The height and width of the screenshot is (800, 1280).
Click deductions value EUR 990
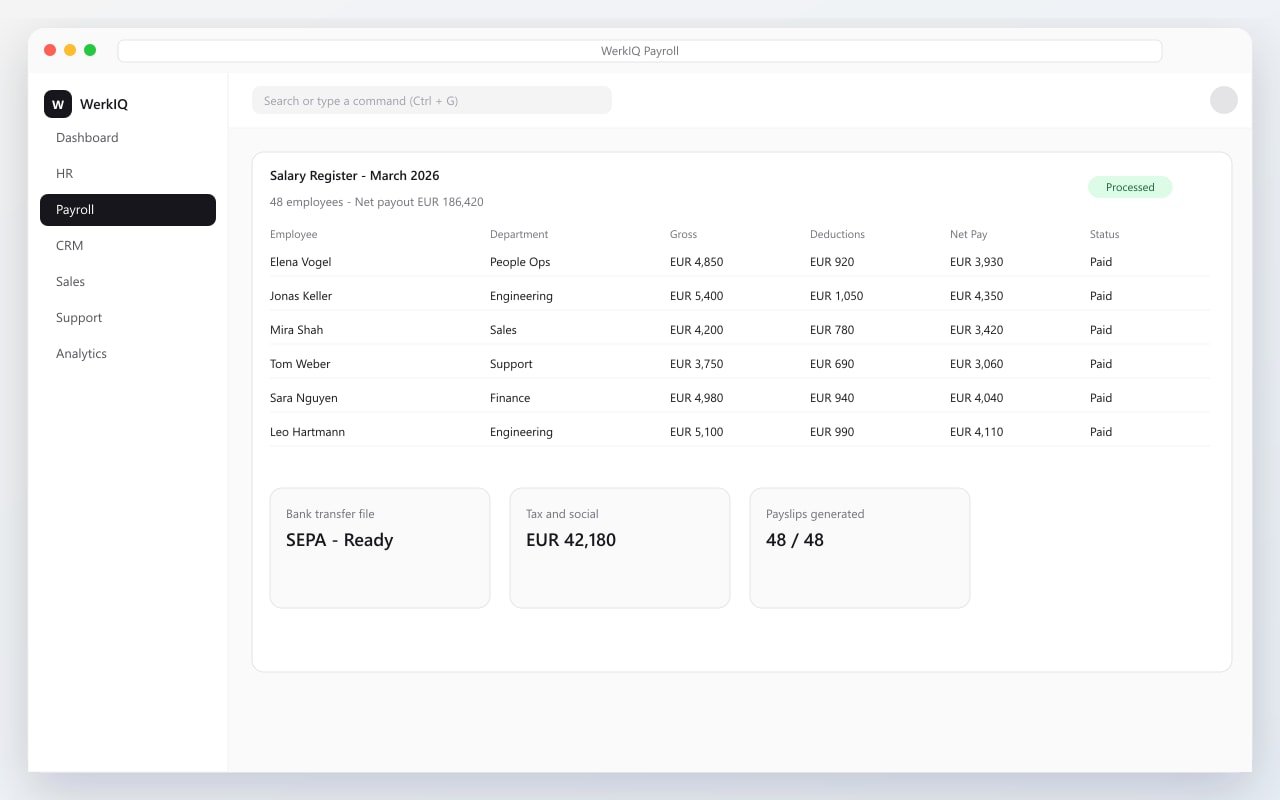832,432
